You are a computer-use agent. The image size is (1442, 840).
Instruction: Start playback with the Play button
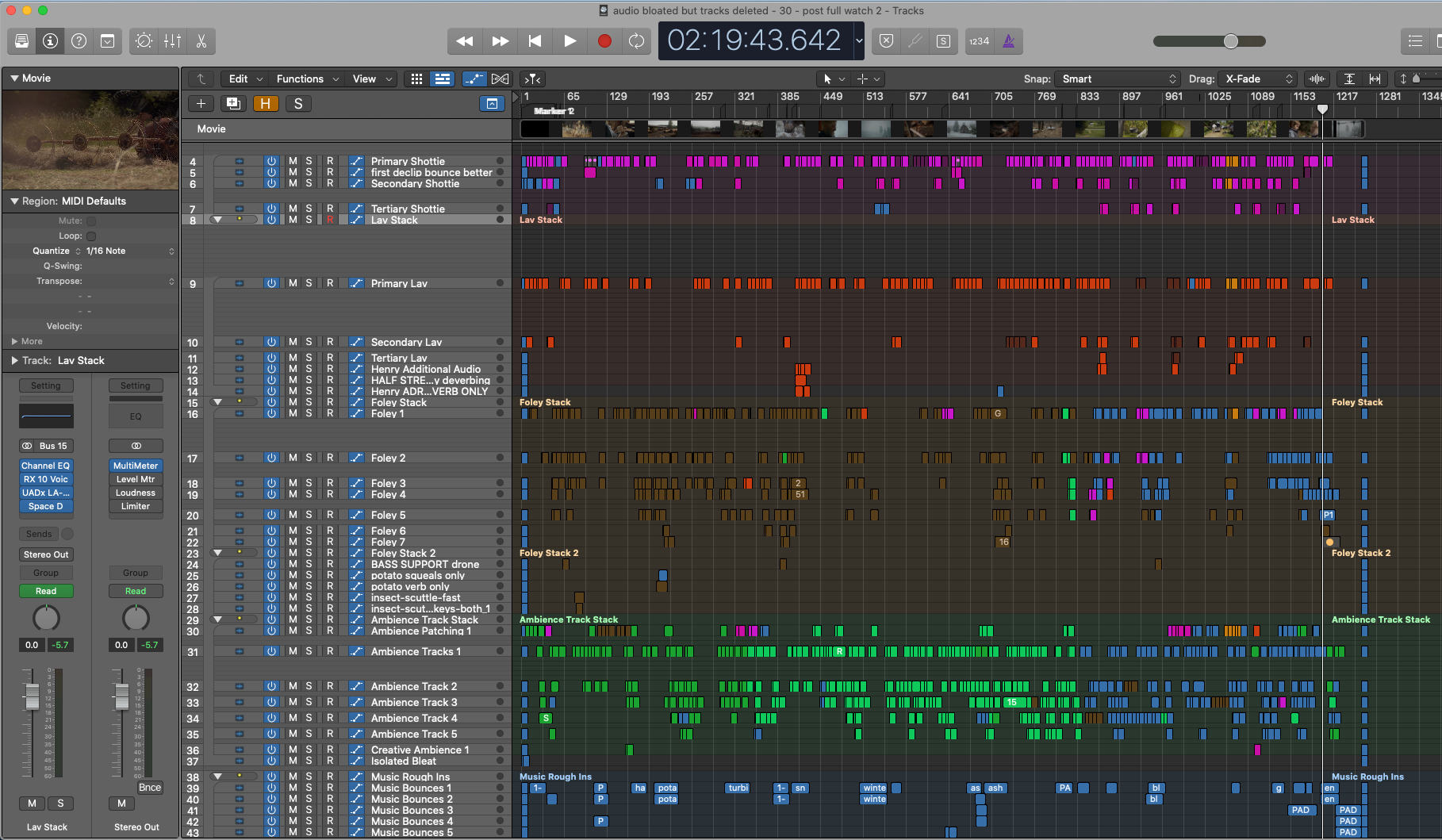(570, 41)
